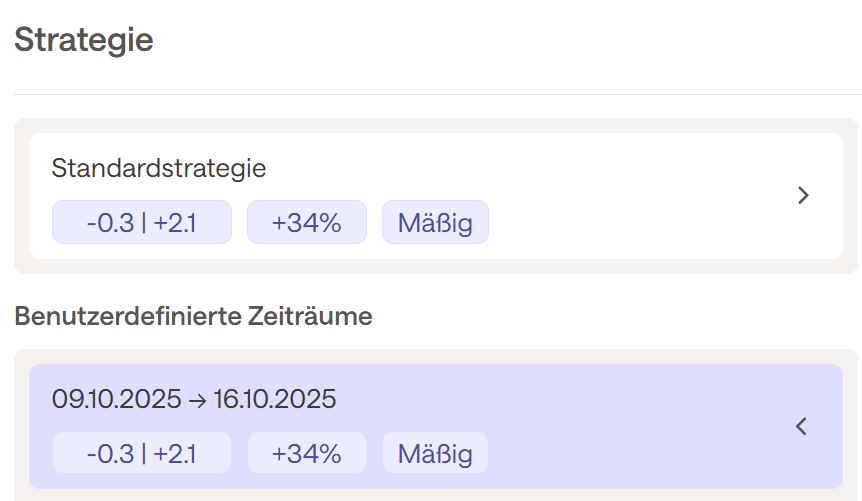Click the divider line below Strategie
862x501 pixels.
[x=430, y=94]
